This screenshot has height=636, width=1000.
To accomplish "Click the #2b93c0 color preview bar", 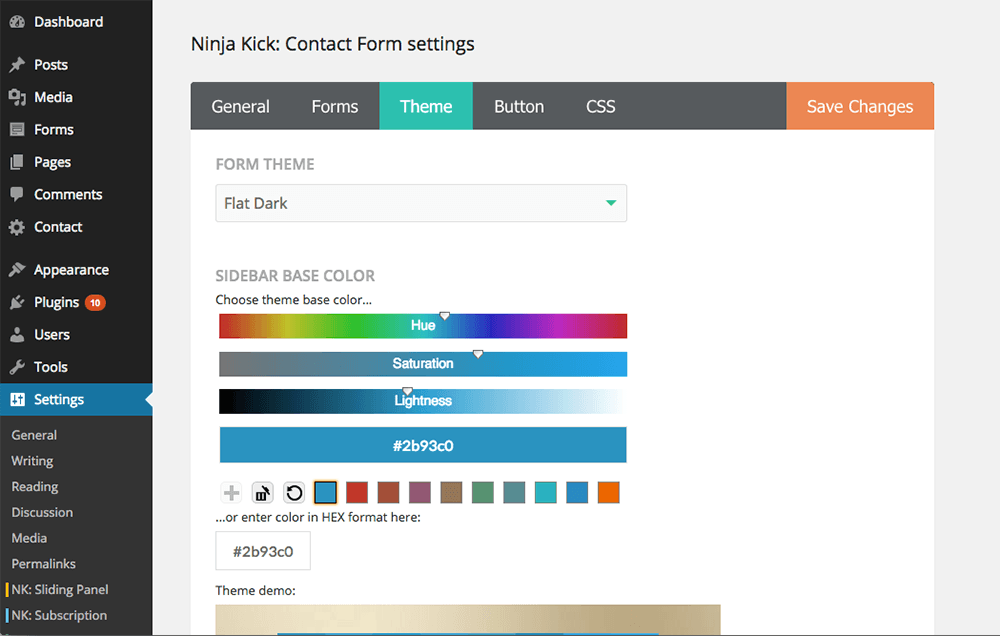I will pos(423,445).
